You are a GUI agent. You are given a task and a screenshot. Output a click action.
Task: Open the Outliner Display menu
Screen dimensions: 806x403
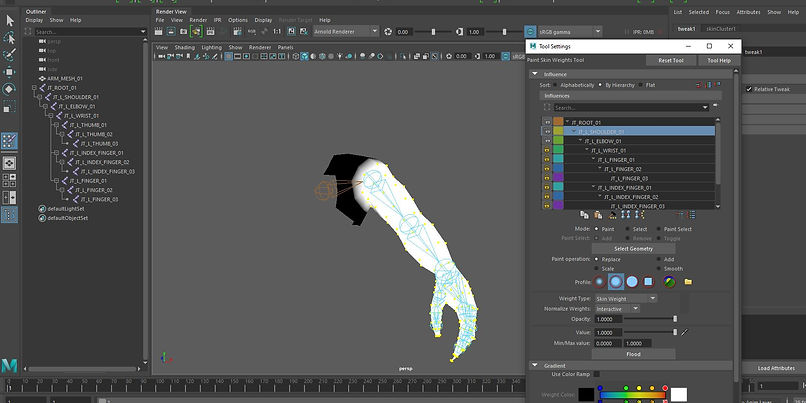pos(34,20)
